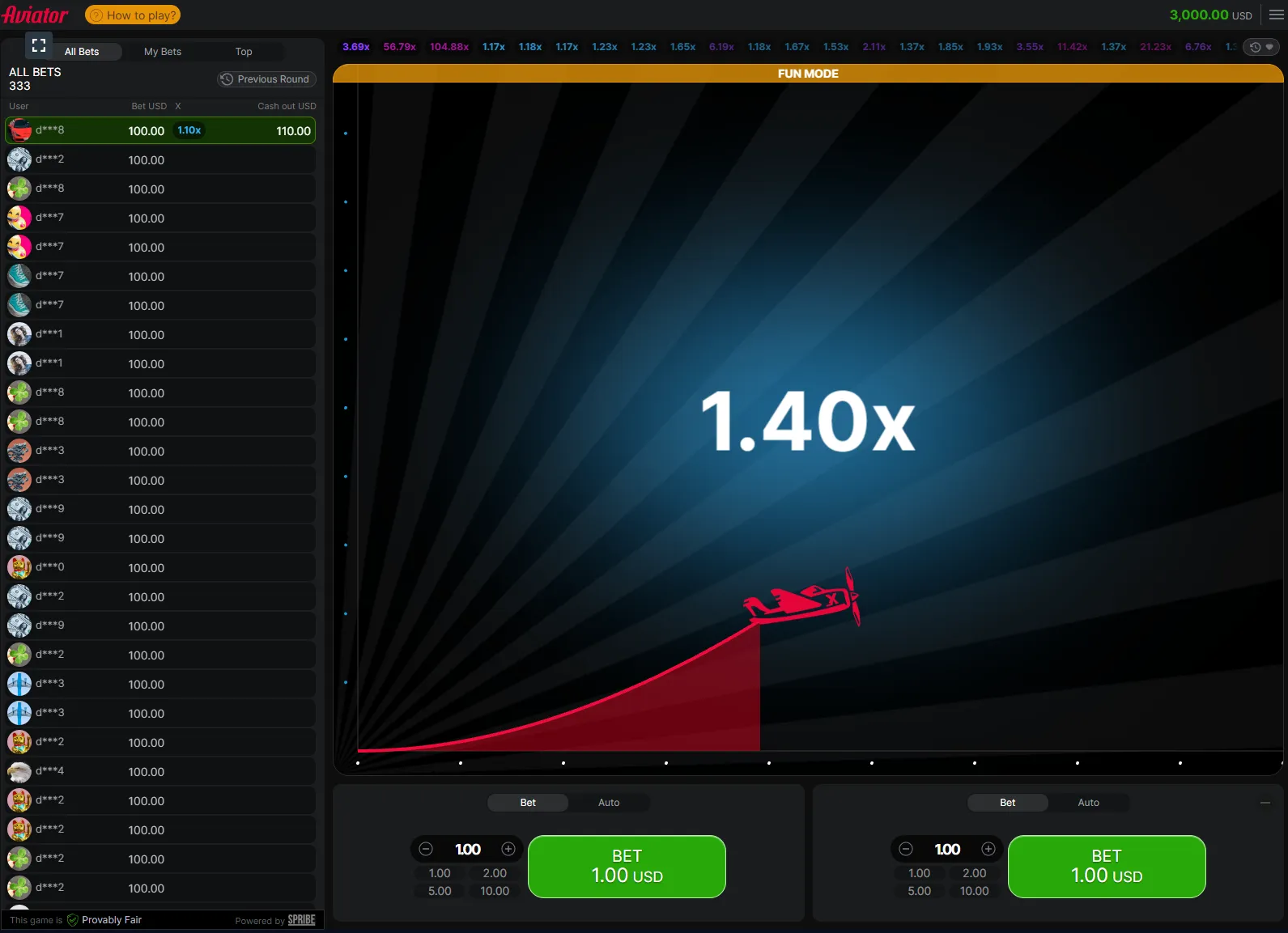1288x933 pixels.
Task: Select 10.00 quick amount in left panel
Action: 495,891
